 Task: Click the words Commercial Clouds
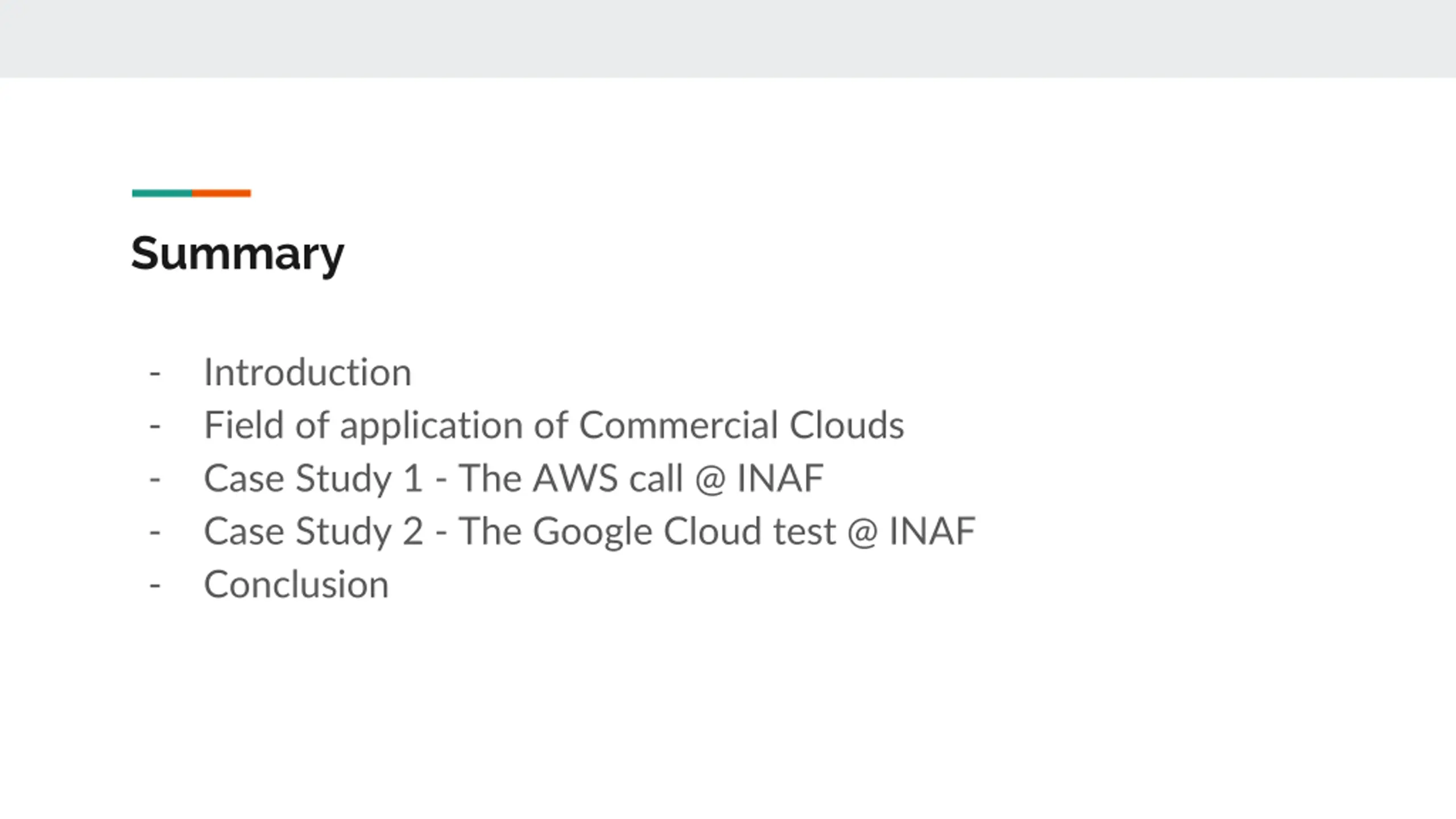click(742, 425)
